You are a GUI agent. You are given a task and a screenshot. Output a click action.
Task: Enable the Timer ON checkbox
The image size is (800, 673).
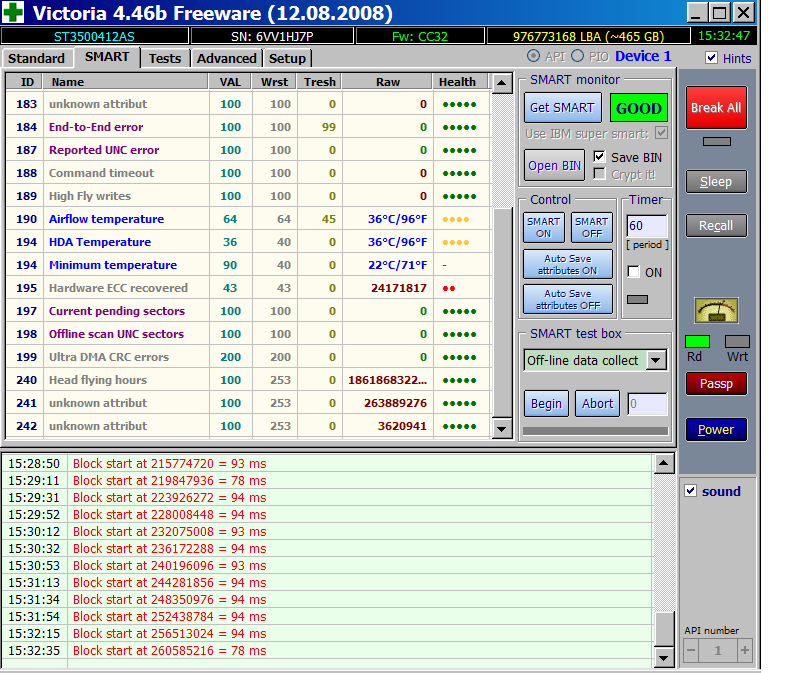pyautogui.click(x=633, y=272)
